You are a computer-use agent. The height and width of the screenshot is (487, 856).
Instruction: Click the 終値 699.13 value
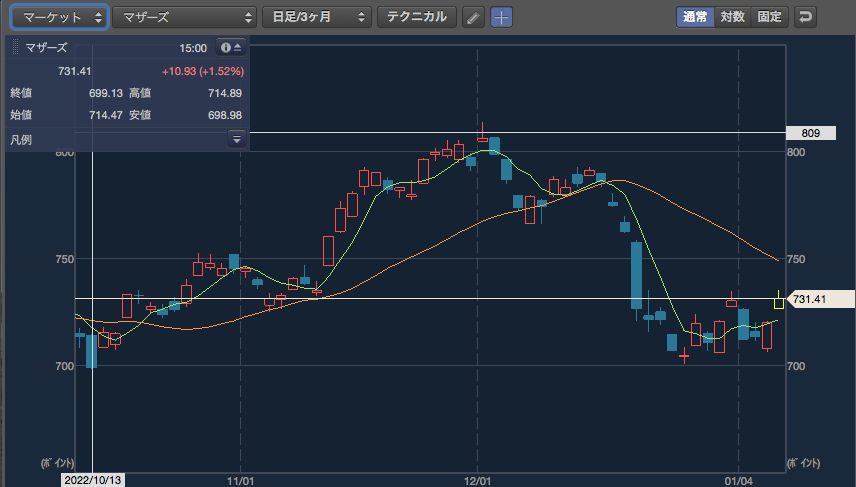pos(106,93)
